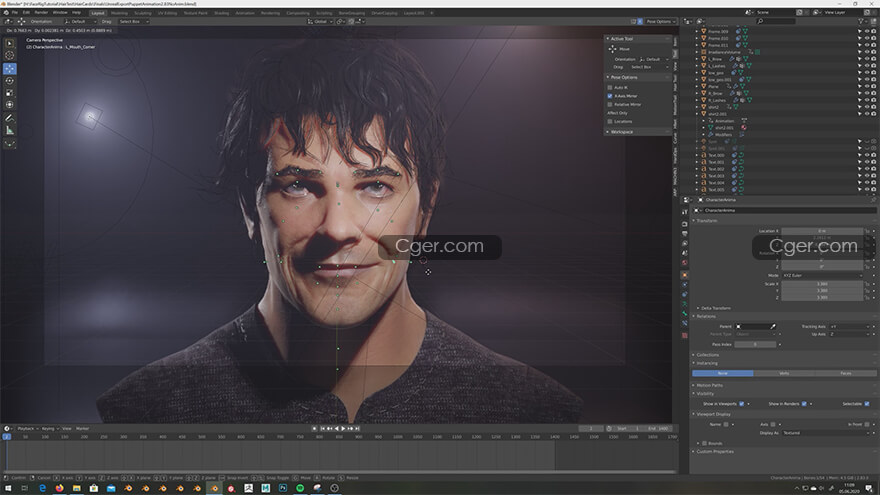Collapse the Active Tool panel
Viewport: 880px width, 495px height.
coord(622,39)
